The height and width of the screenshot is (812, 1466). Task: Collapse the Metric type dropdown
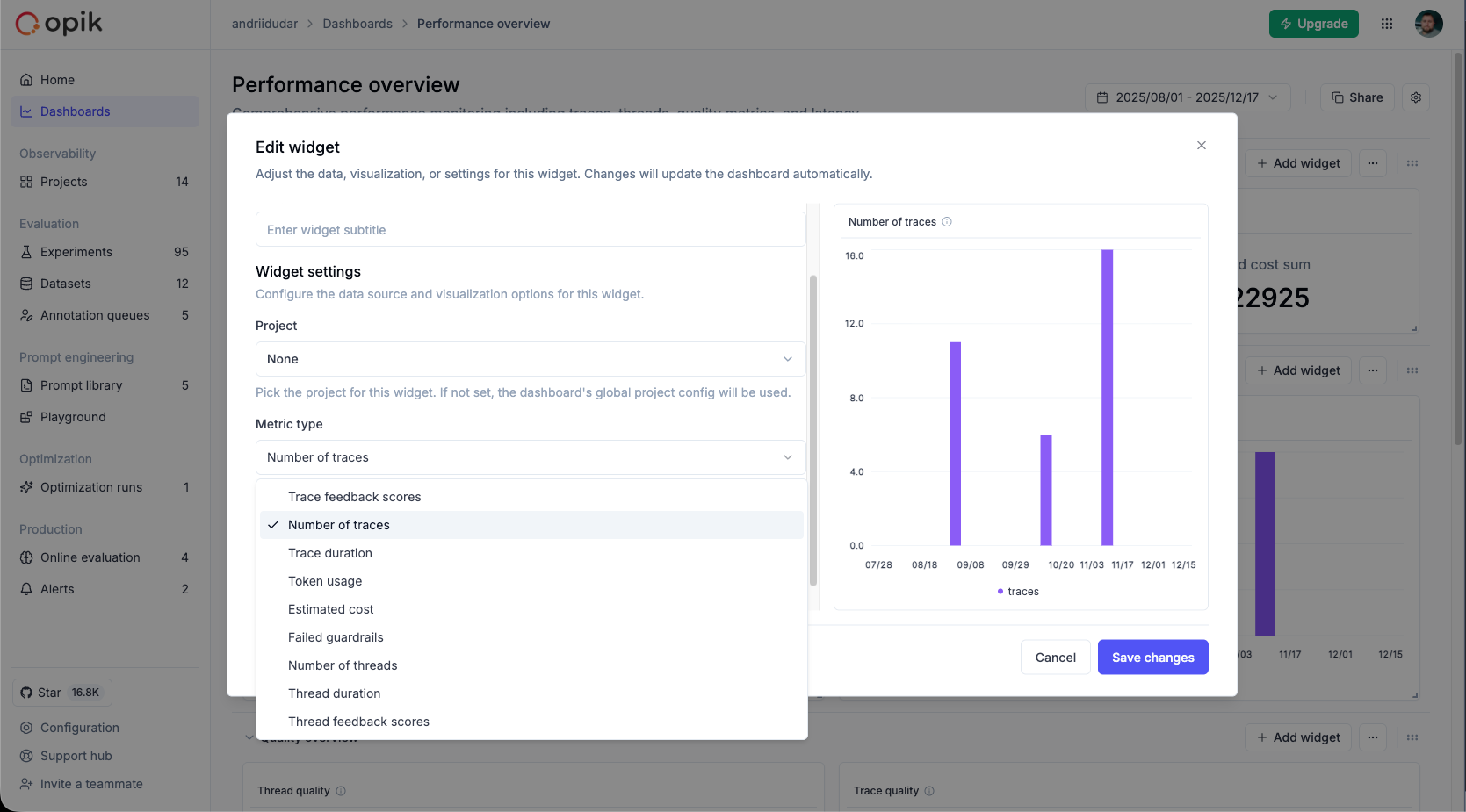point(530,457)
